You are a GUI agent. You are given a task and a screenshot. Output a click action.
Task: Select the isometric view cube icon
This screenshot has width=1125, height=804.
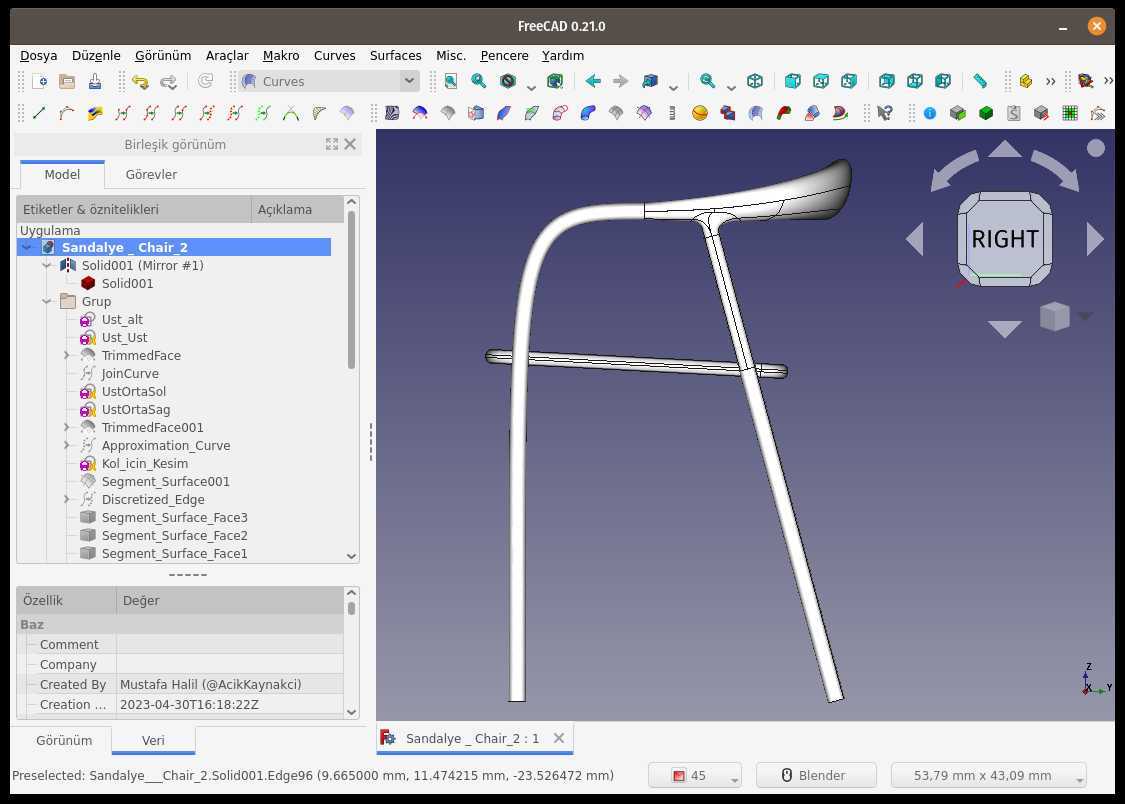tap(755, 81)
